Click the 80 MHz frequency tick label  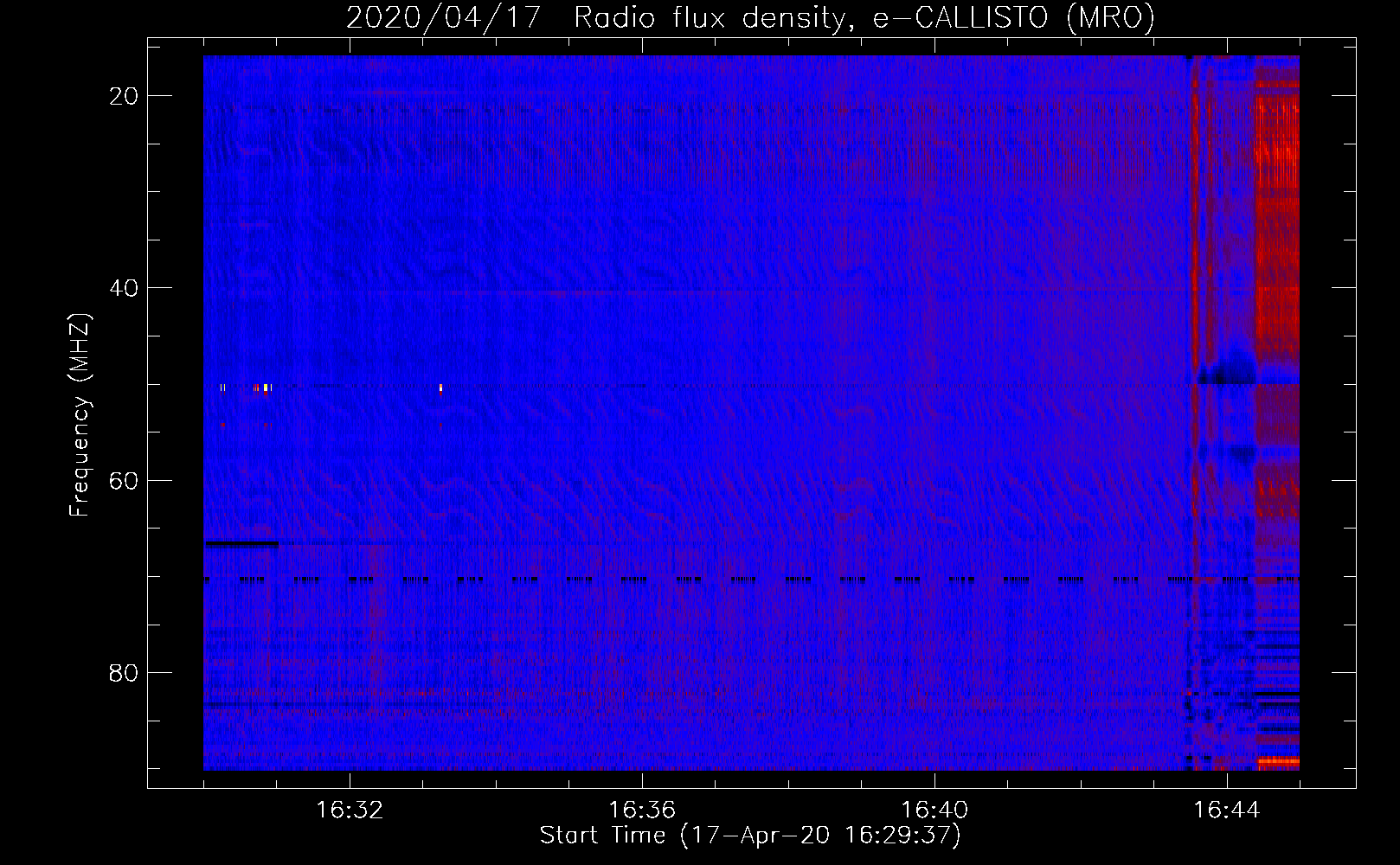[x=125, y=672]
